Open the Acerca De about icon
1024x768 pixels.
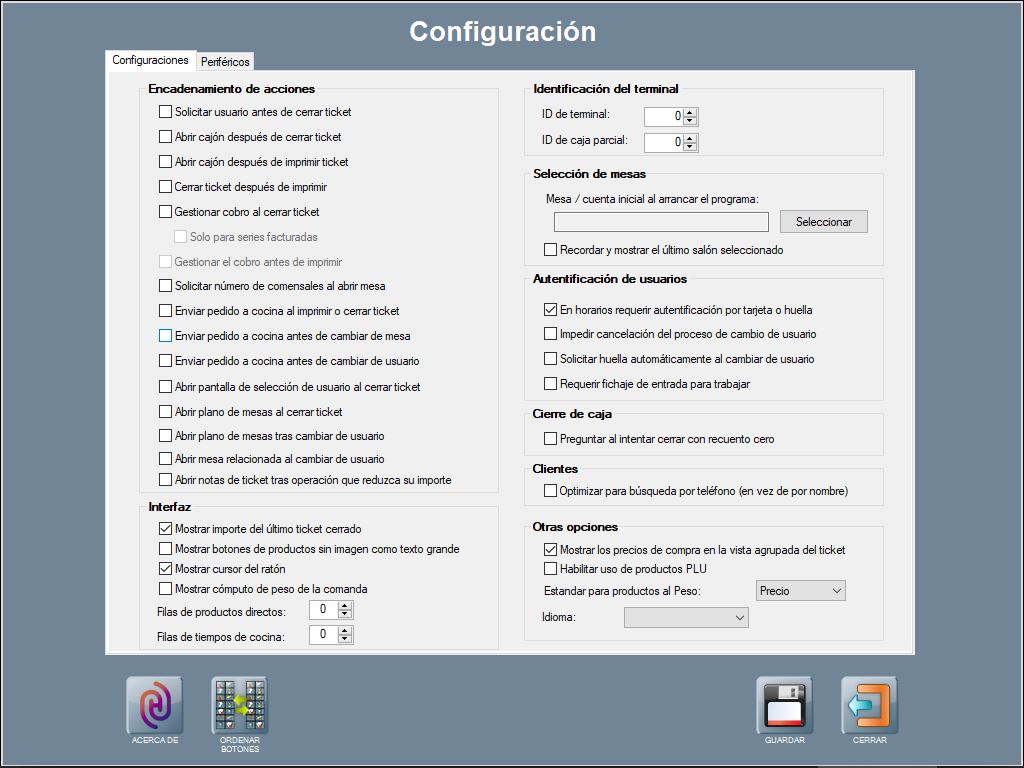[154, 706]
